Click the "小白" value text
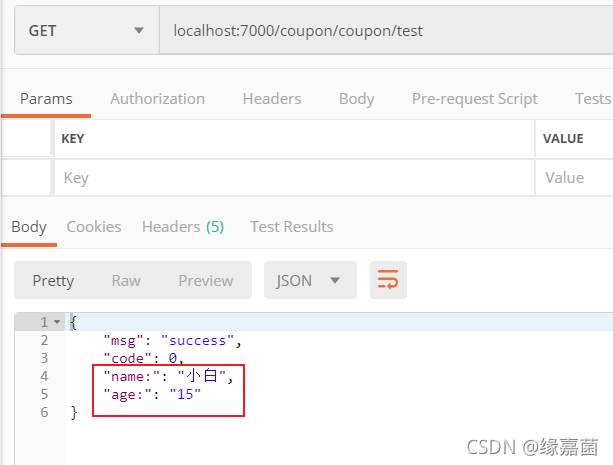The image size is (613, 465). (202, 376)
